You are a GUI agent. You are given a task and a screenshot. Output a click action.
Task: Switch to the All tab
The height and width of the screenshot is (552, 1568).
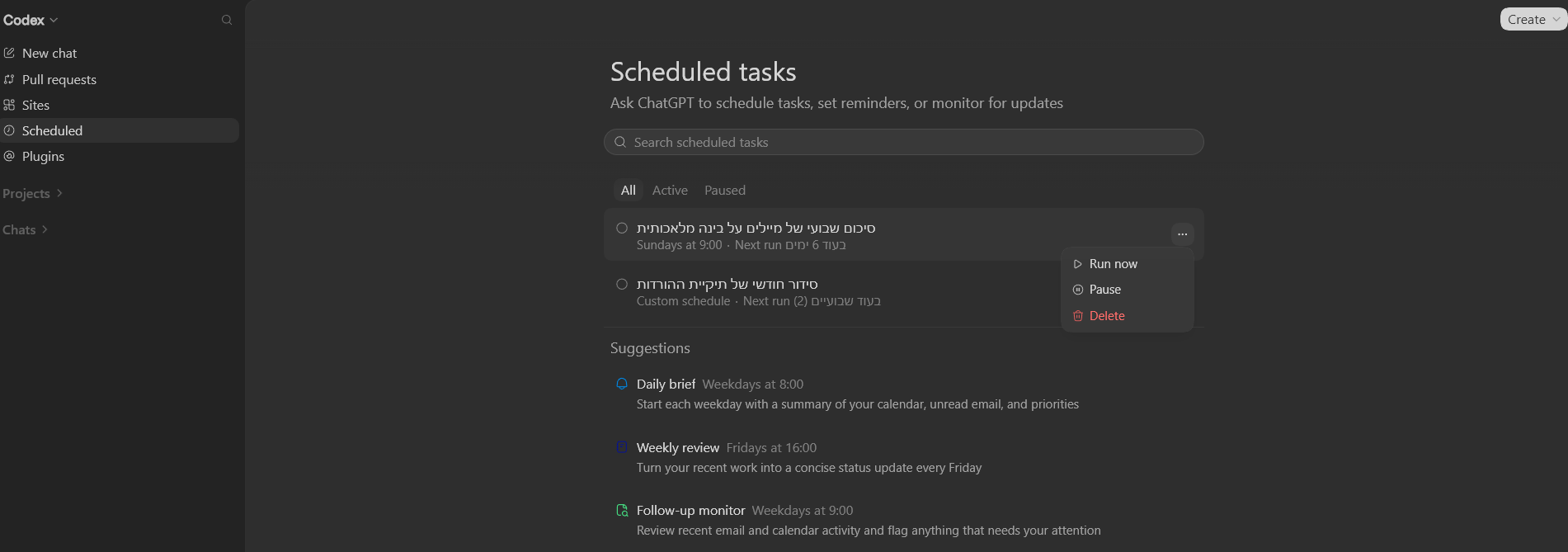point(628,191)
